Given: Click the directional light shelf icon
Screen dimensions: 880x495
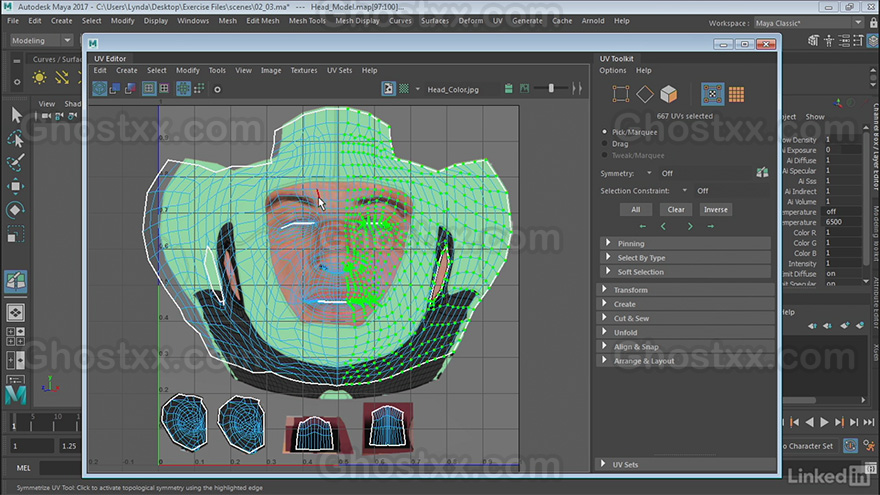Looking at the screenshot, I should point(62,77).
